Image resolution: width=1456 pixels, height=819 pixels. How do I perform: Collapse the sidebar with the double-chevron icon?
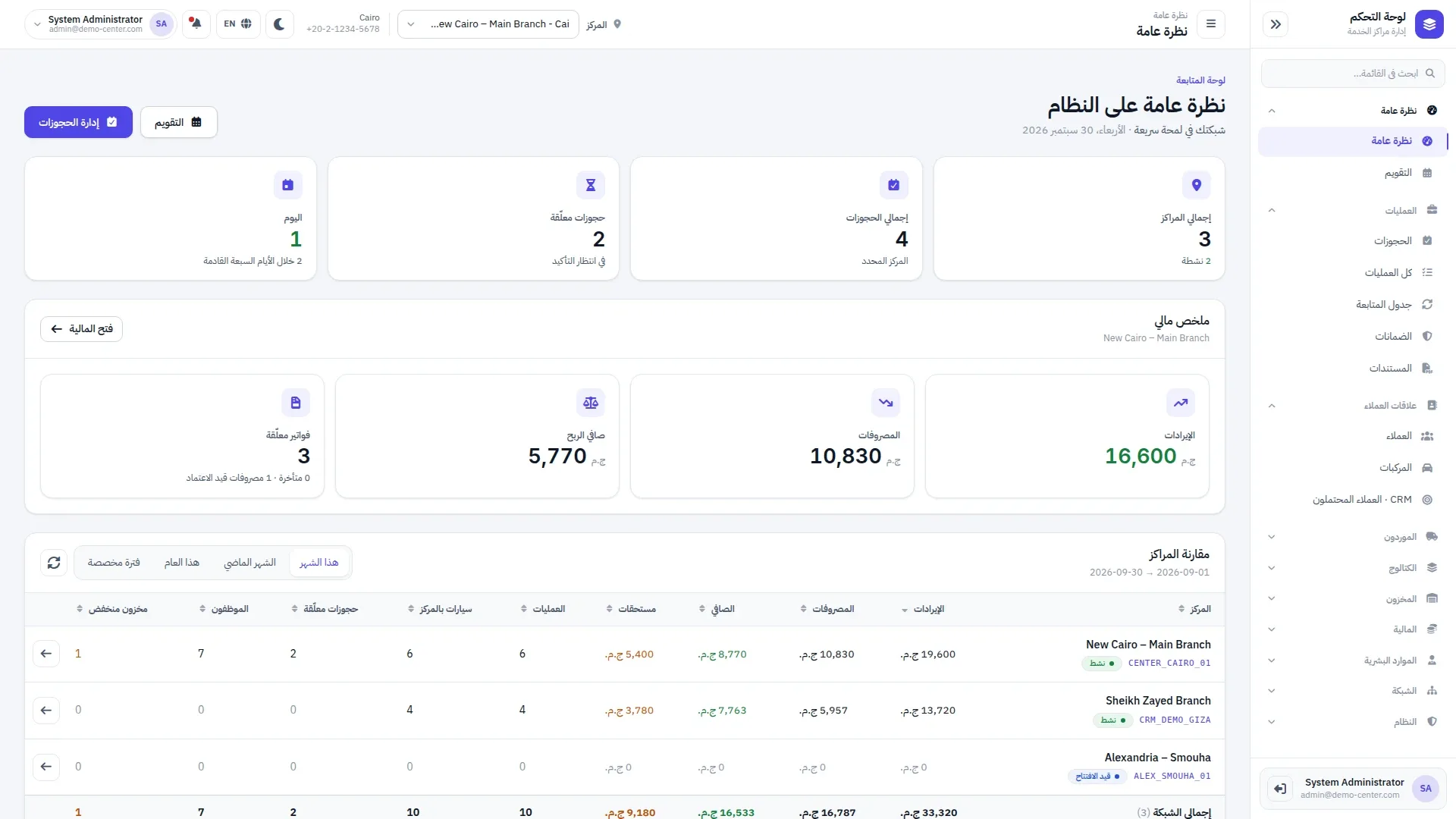(1276, 24)
